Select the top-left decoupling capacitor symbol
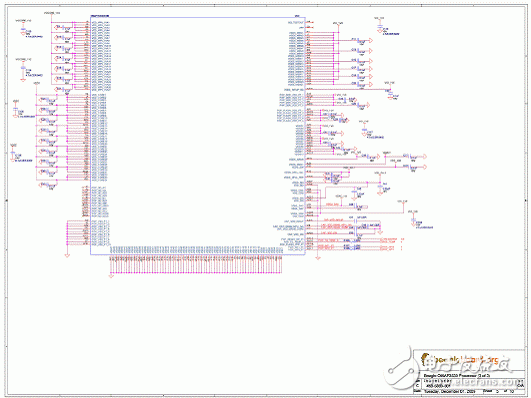 click(23, 31)
